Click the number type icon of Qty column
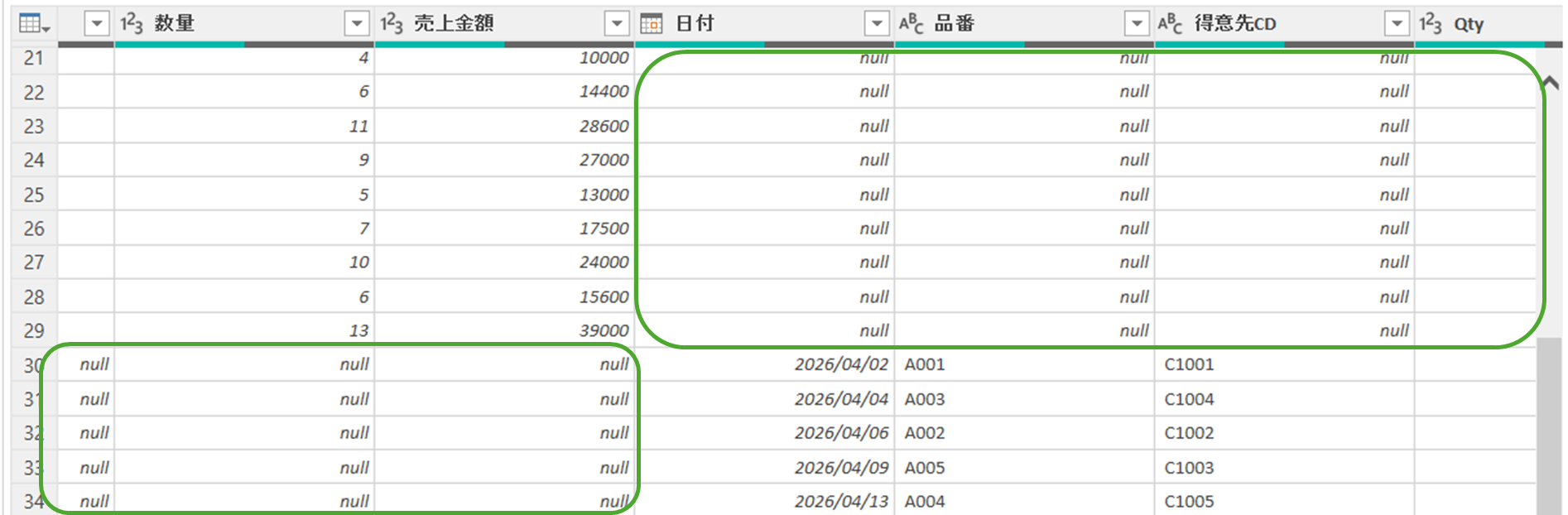 pyautogui.click(x=1431, y=24)
